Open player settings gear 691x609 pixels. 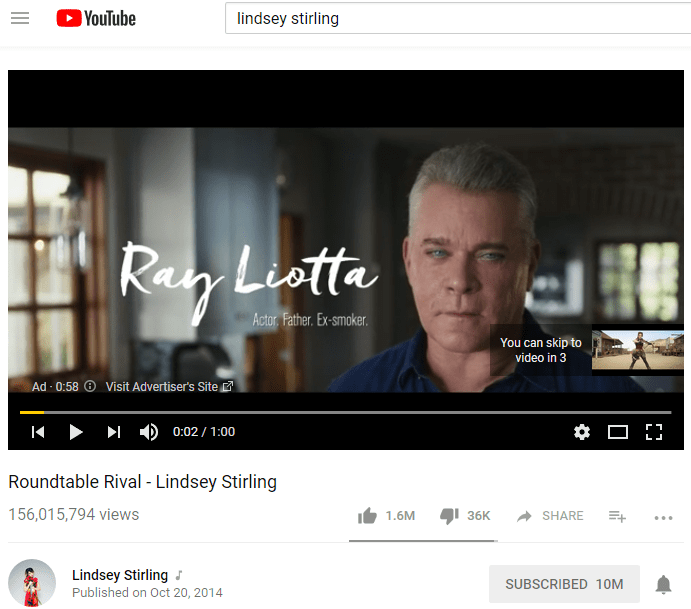582,432
